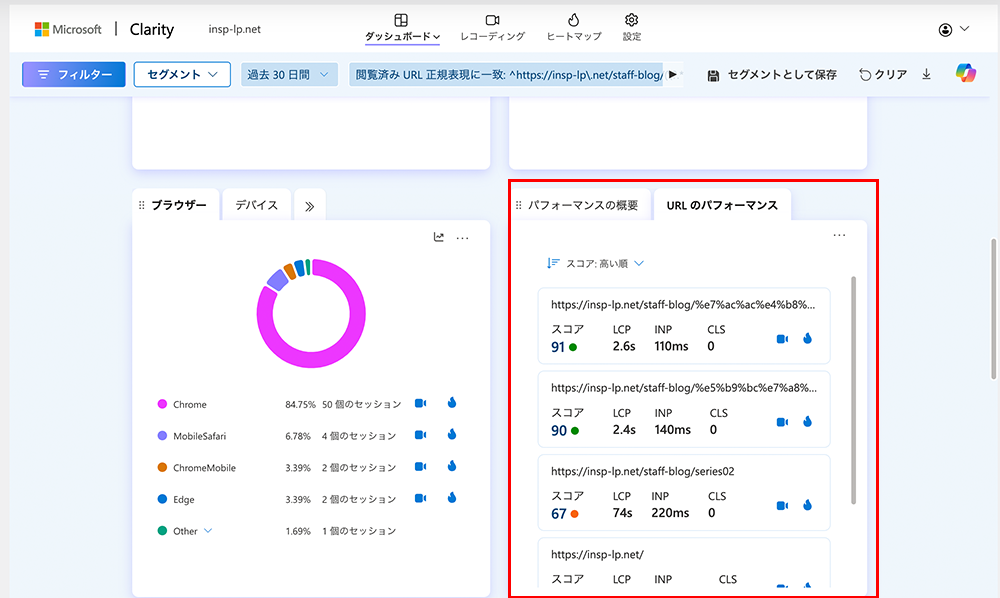This screenshot has height=598, width=1000.
Task: Click the drag handle beside ブラウザー
Action: click(142, 205)
